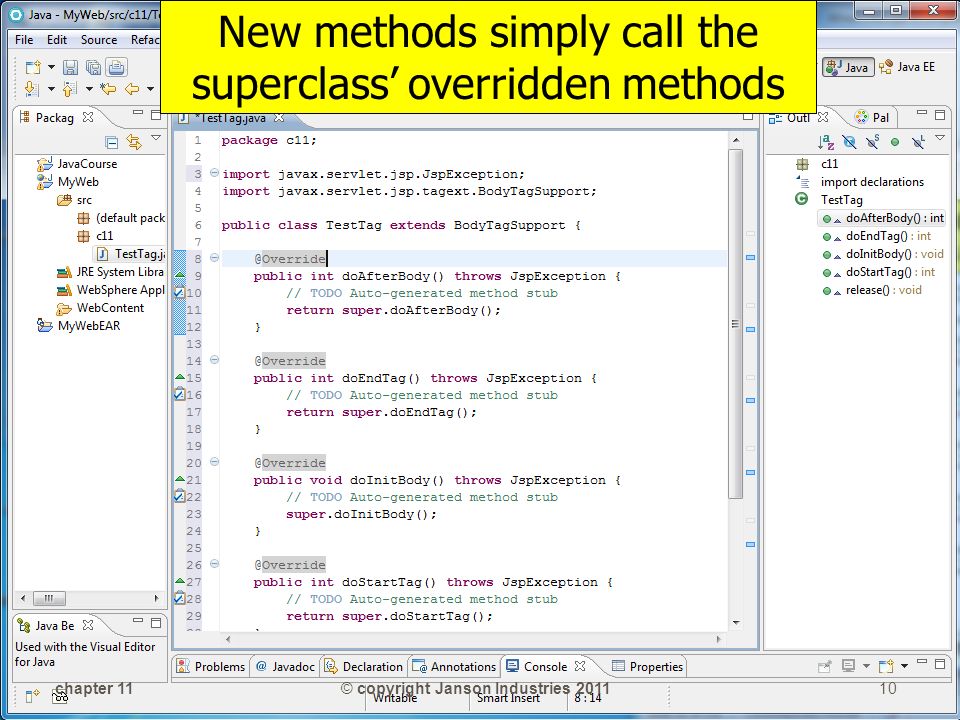Click Package Explorer horizontal scrollbar thumb

[49, 598]
